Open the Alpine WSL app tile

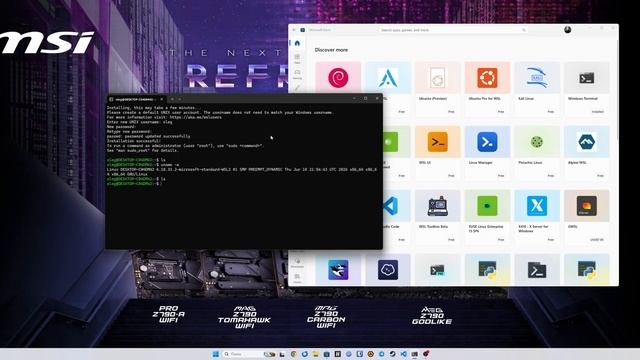(x=587, y=152)
